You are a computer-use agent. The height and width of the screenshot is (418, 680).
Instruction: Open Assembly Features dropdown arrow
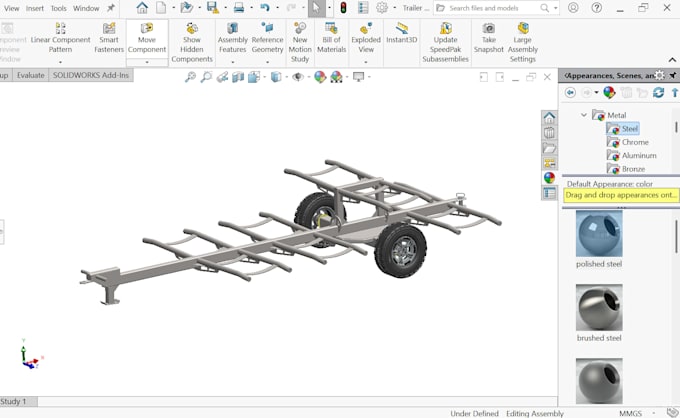[x=232, y=62]
